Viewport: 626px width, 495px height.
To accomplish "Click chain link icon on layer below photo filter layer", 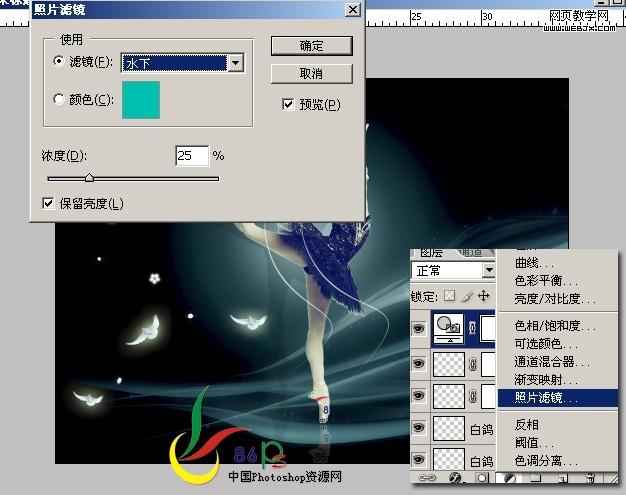I will pos(473,364).
